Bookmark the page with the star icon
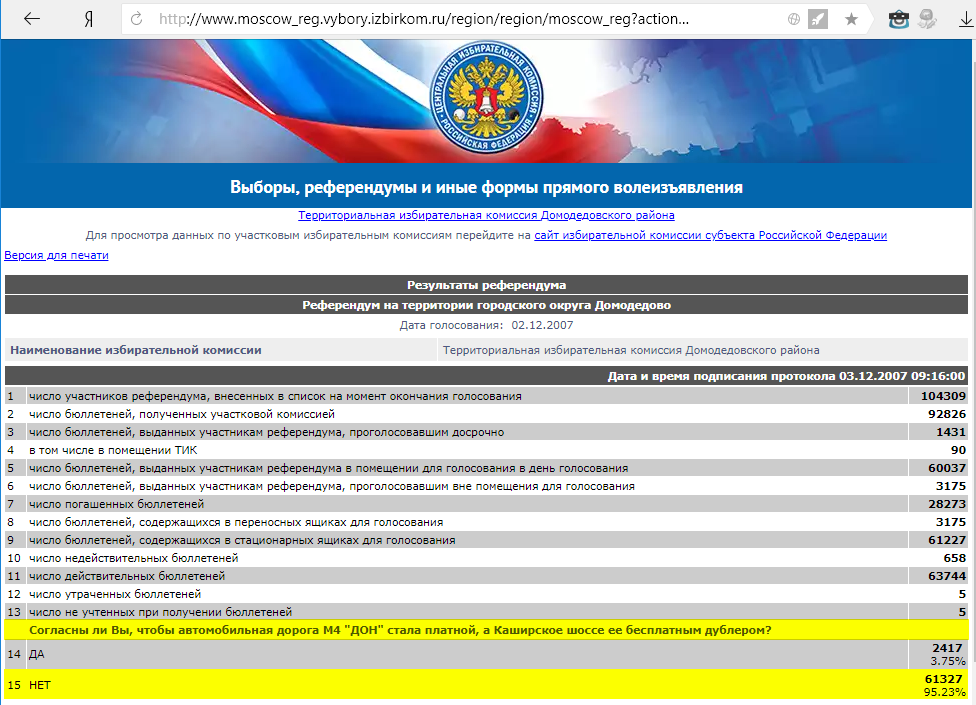Image resolution: width=976 pixels, height=705 pixels. 851,19
